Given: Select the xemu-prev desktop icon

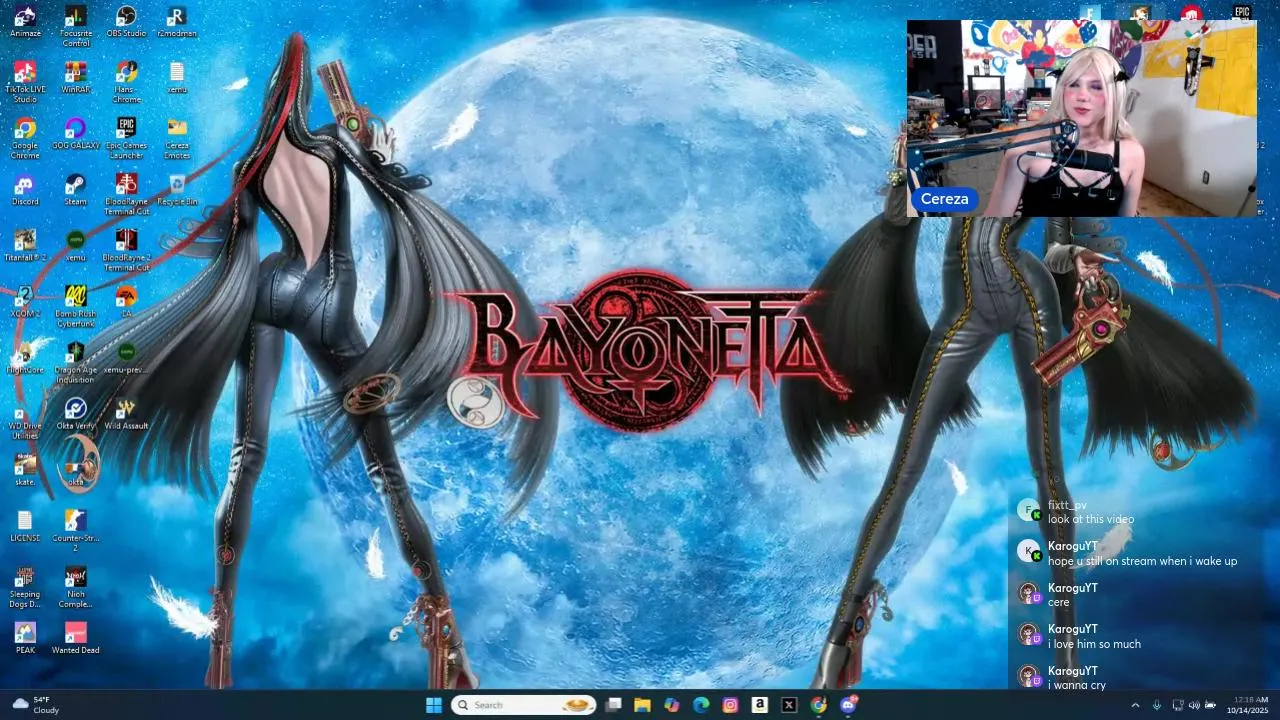Looking at the screenshot, I should pyautogui.click(x=126, y=358).
